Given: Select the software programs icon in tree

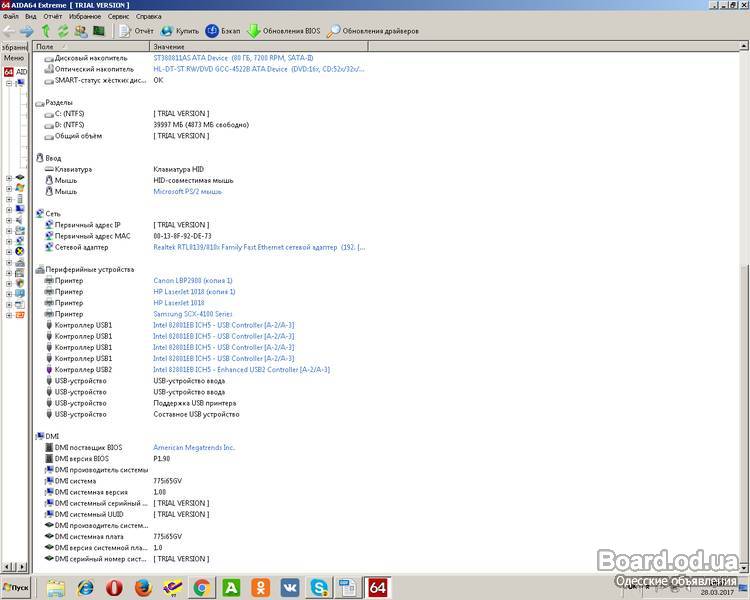Looking at the screenshot, I should 20,273.
